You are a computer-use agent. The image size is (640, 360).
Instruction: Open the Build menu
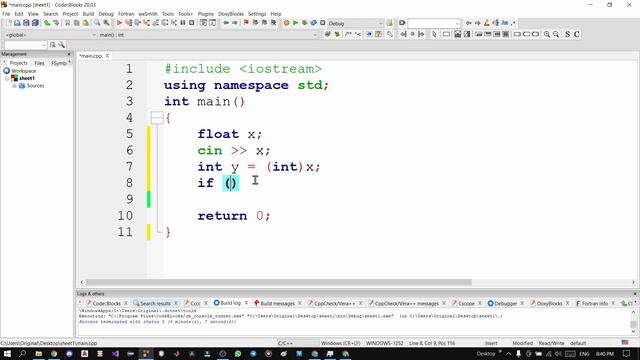[88, 14]
